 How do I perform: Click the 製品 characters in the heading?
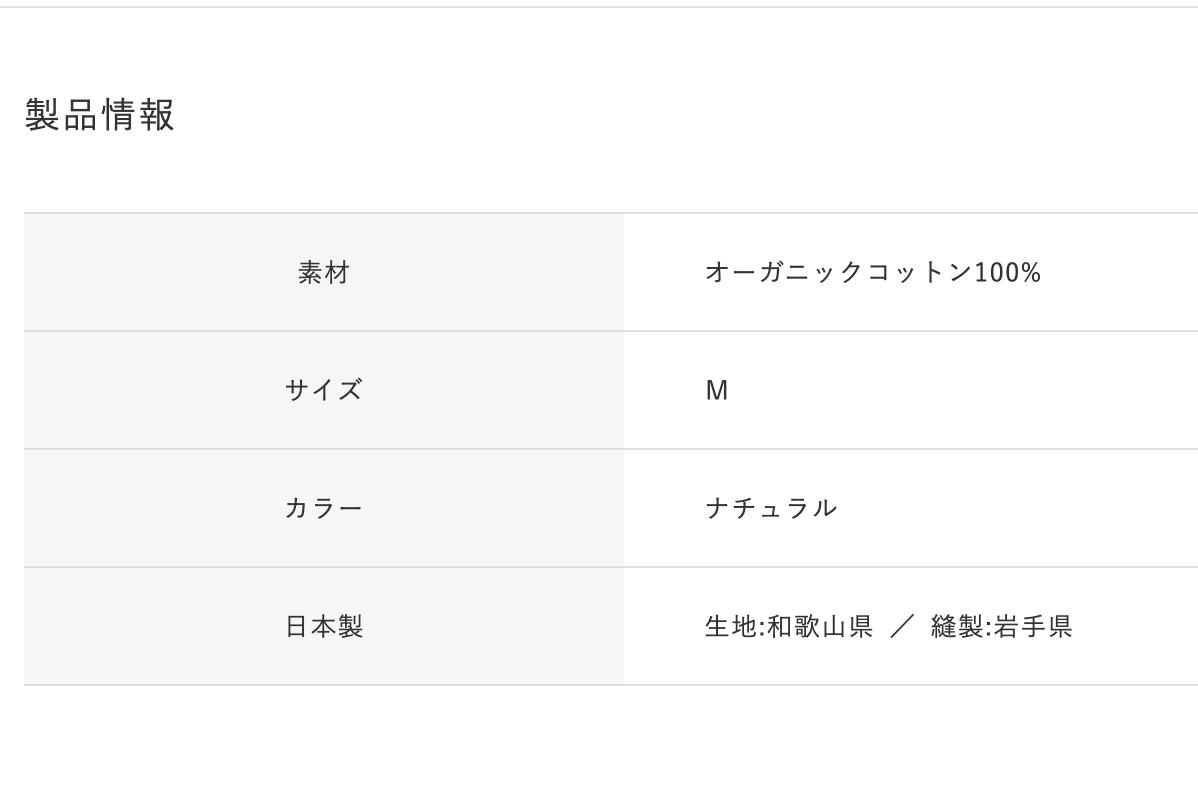(x=62, y=115)
